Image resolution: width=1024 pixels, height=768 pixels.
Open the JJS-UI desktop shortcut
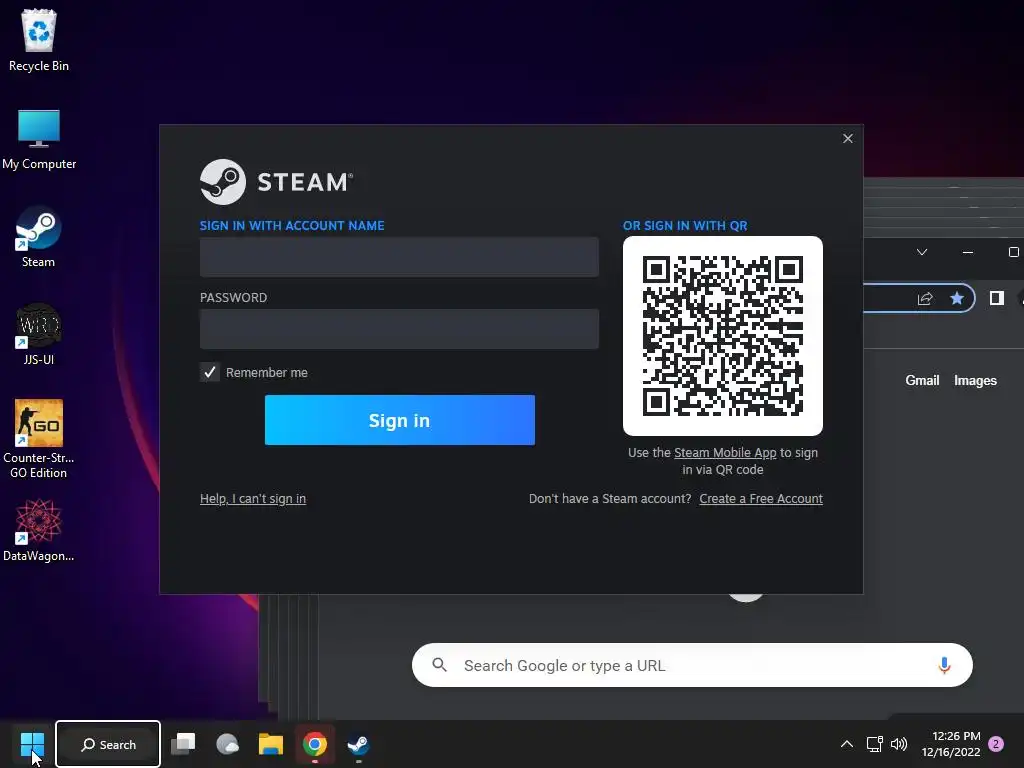(x=39, y=335)
